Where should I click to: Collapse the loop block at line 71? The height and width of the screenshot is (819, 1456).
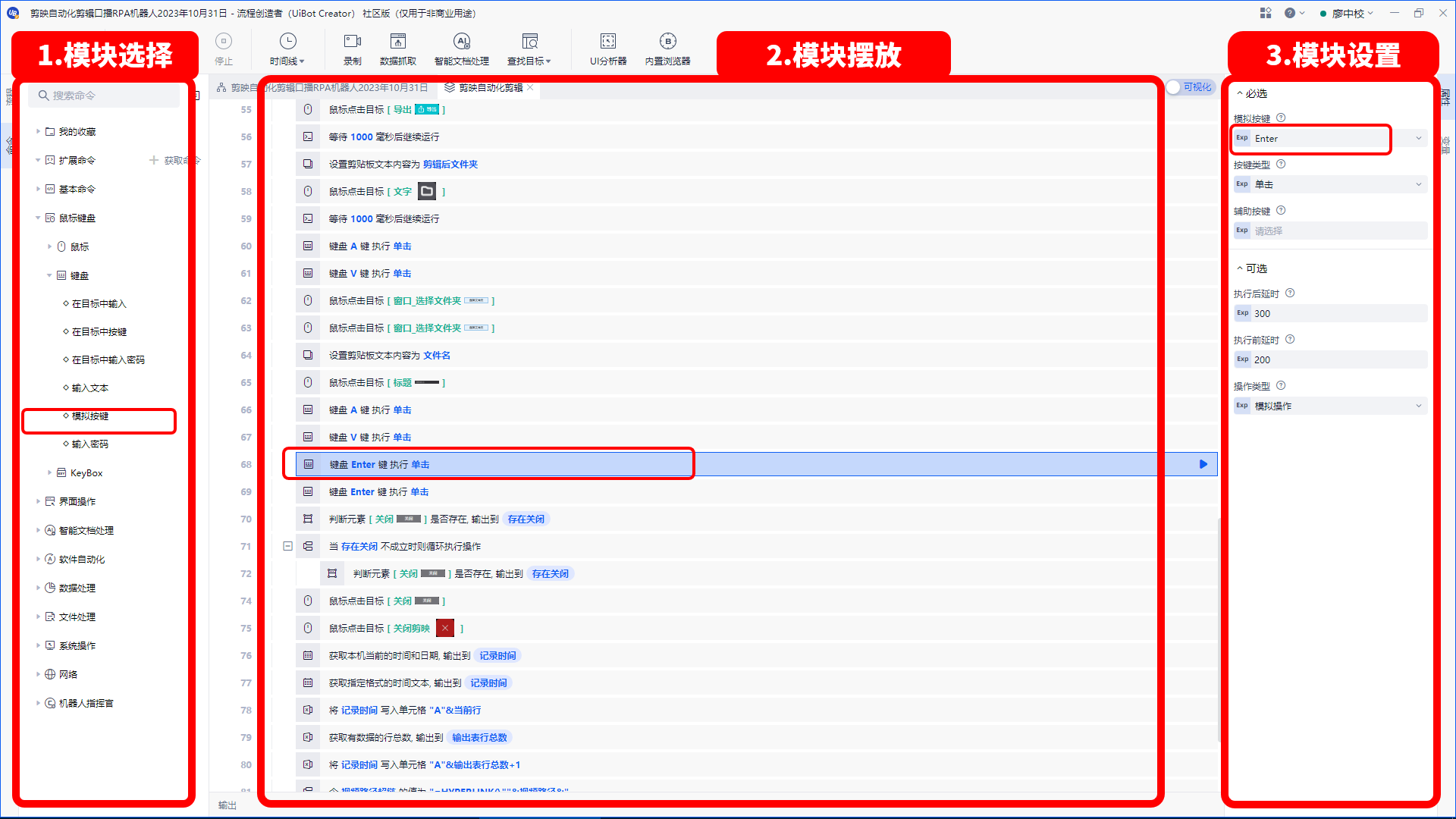pyautogui.click(x=287, y=546)
